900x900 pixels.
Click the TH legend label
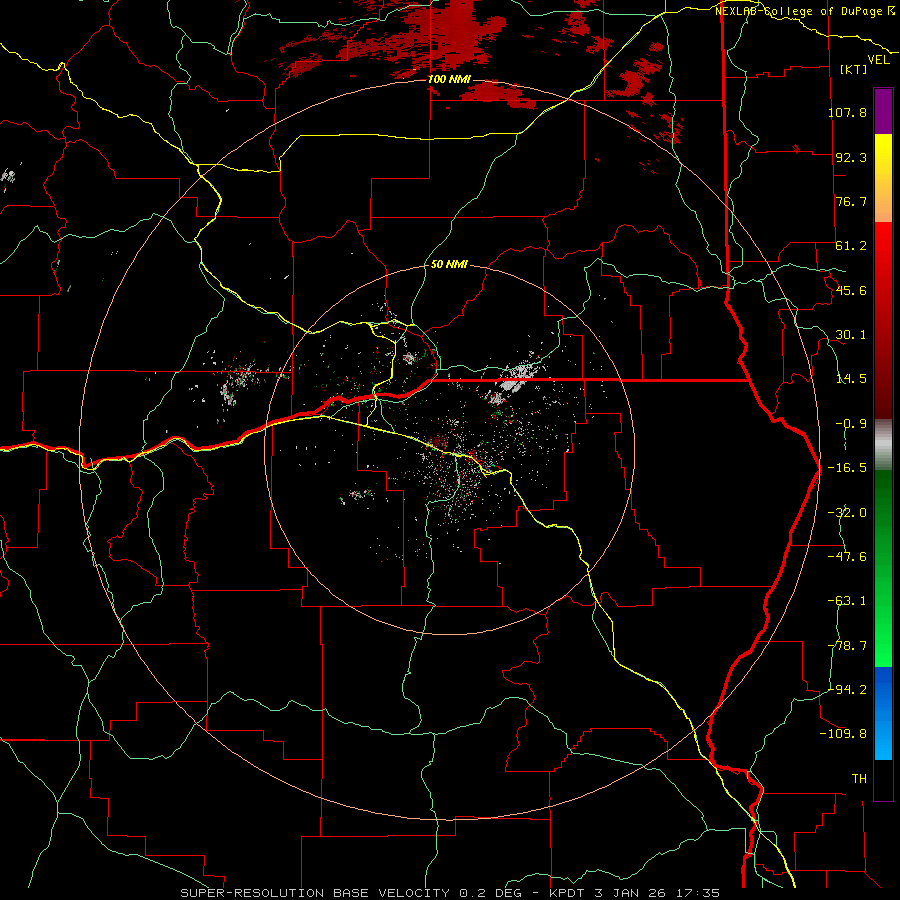859,779
